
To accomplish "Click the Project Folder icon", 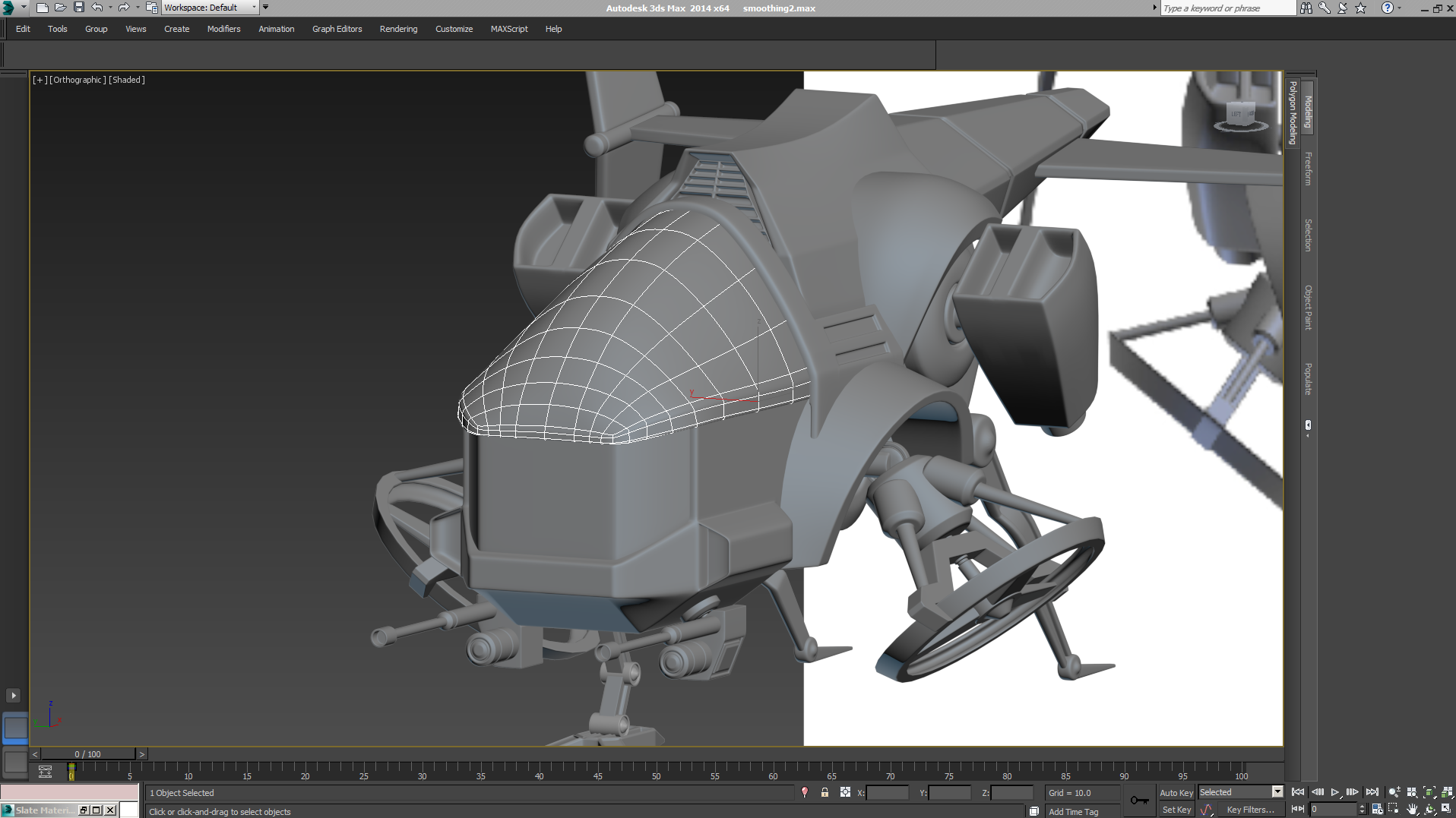I will (152, 8).
